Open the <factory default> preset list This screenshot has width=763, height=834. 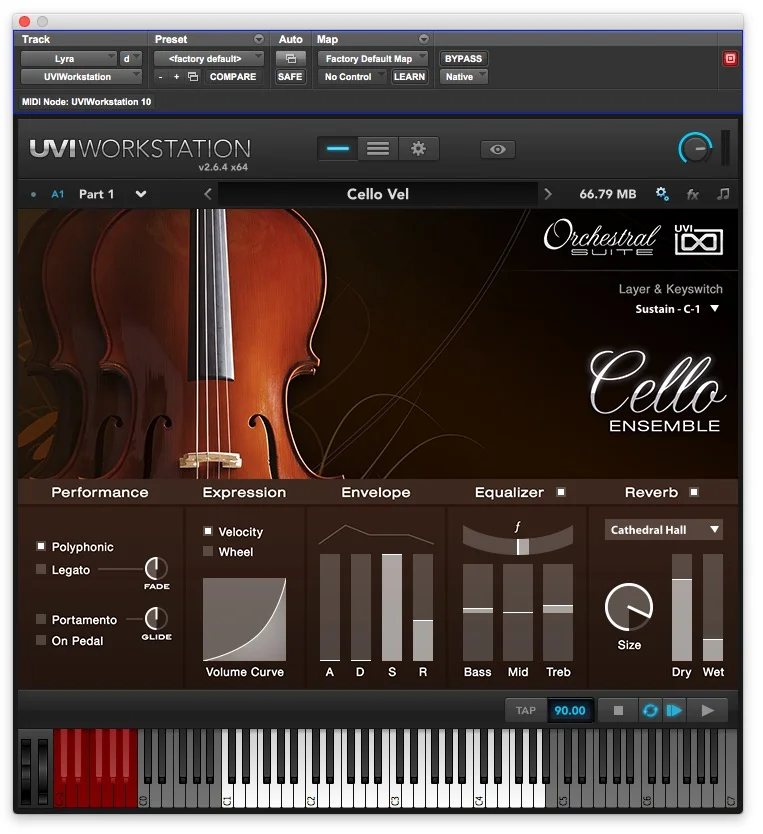click(208, 59)
